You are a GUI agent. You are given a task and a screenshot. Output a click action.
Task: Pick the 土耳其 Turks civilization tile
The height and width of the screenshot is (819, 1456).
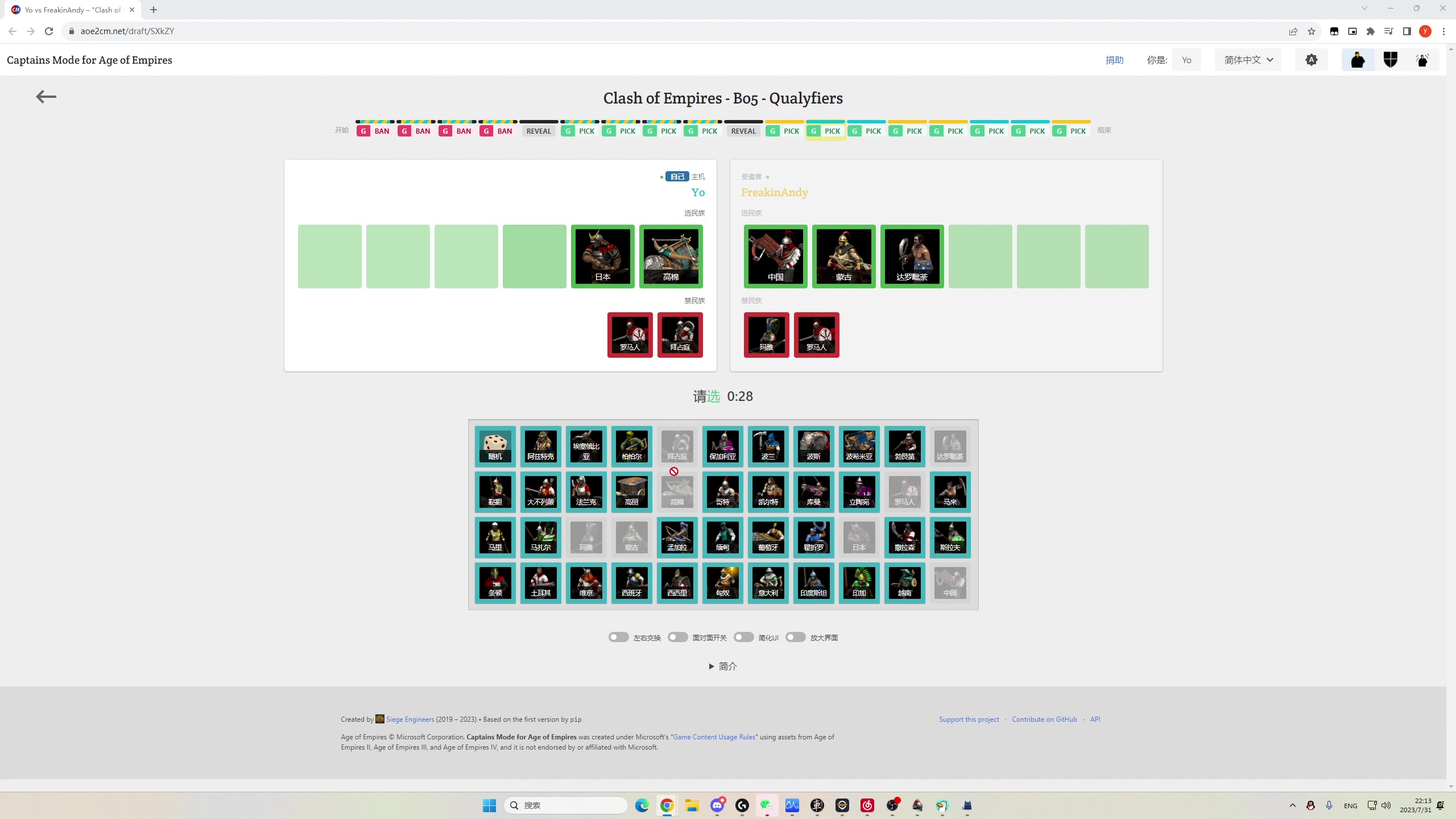(540, 582)
